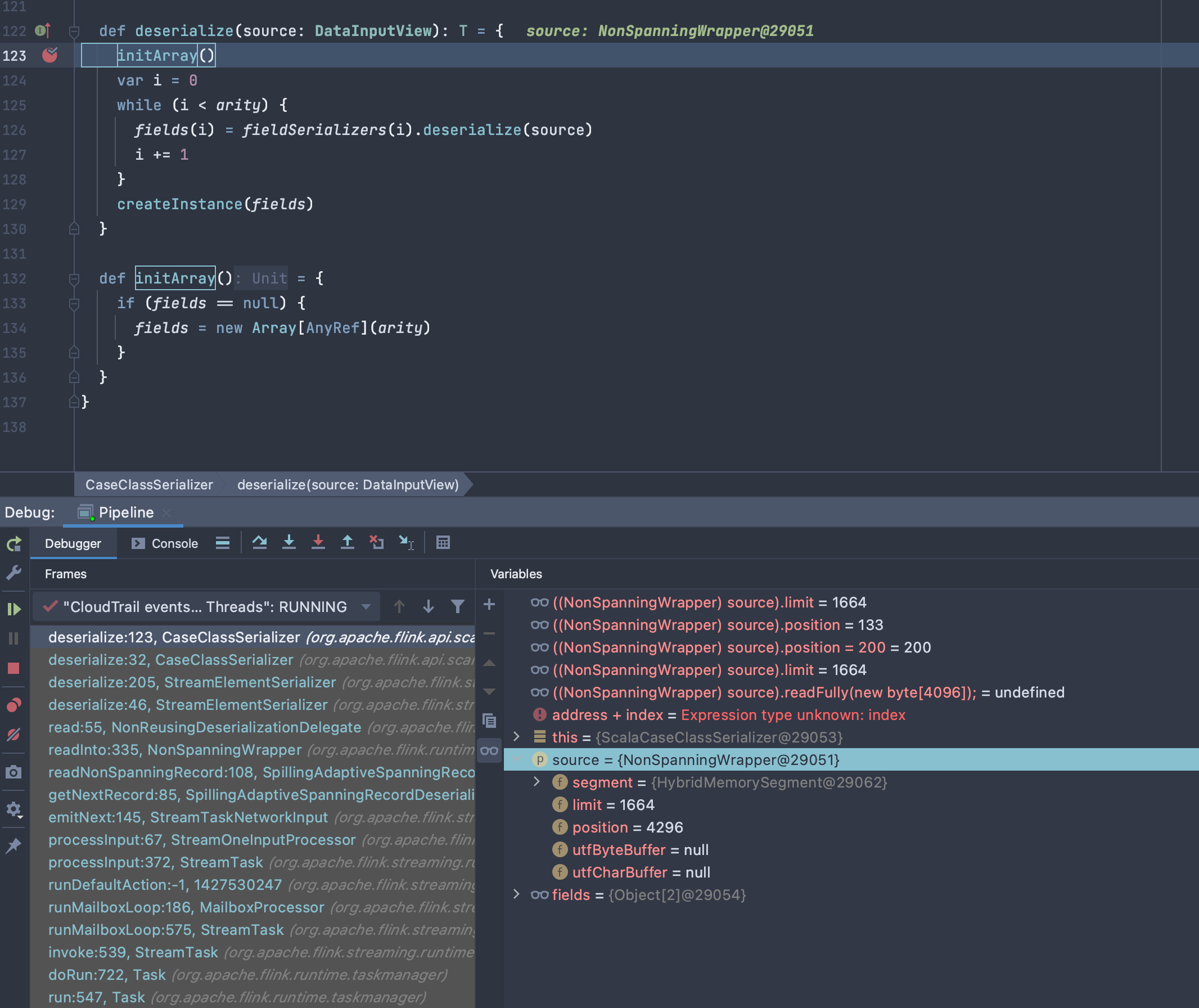Toggle Mute Breakpoints icon

13,734
